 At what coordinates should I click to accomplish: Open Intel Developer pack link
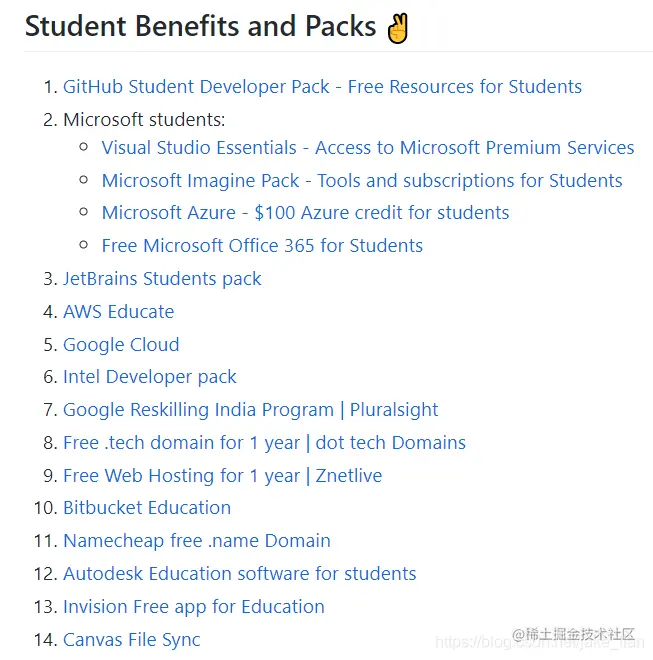[x=150, y=377]
